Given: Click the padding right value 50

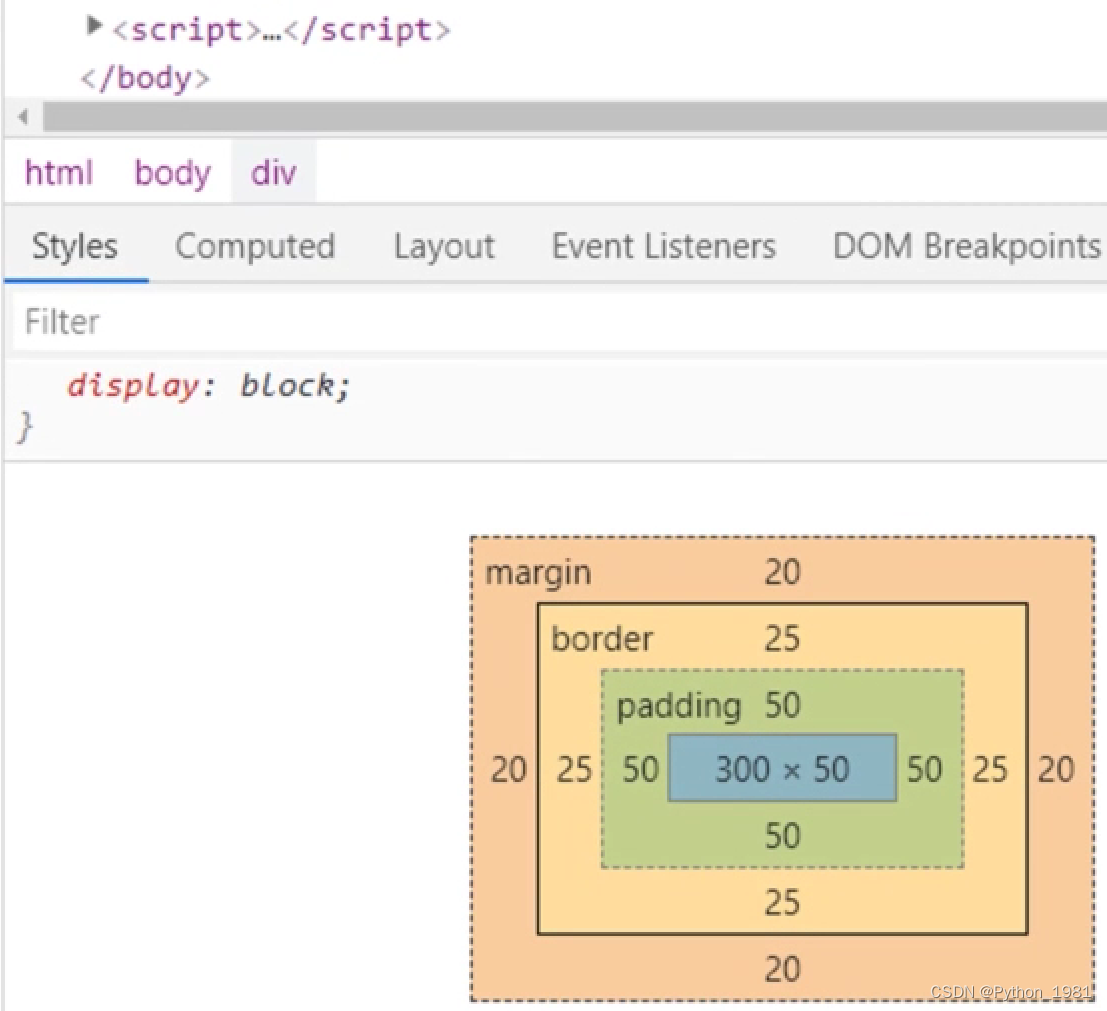Looking at the screenshot, I should pyautogui.click(x=924, y=769).
